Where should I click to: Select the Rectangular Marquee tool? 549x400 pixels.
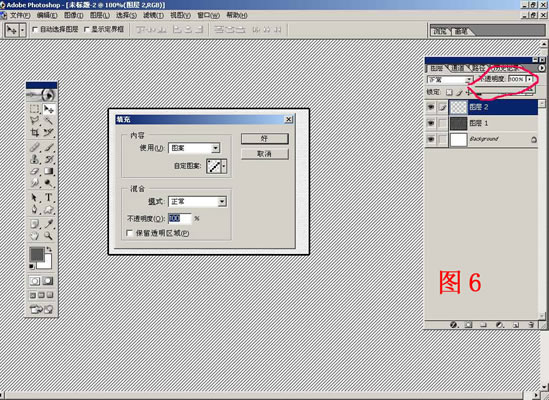(34, 109)
